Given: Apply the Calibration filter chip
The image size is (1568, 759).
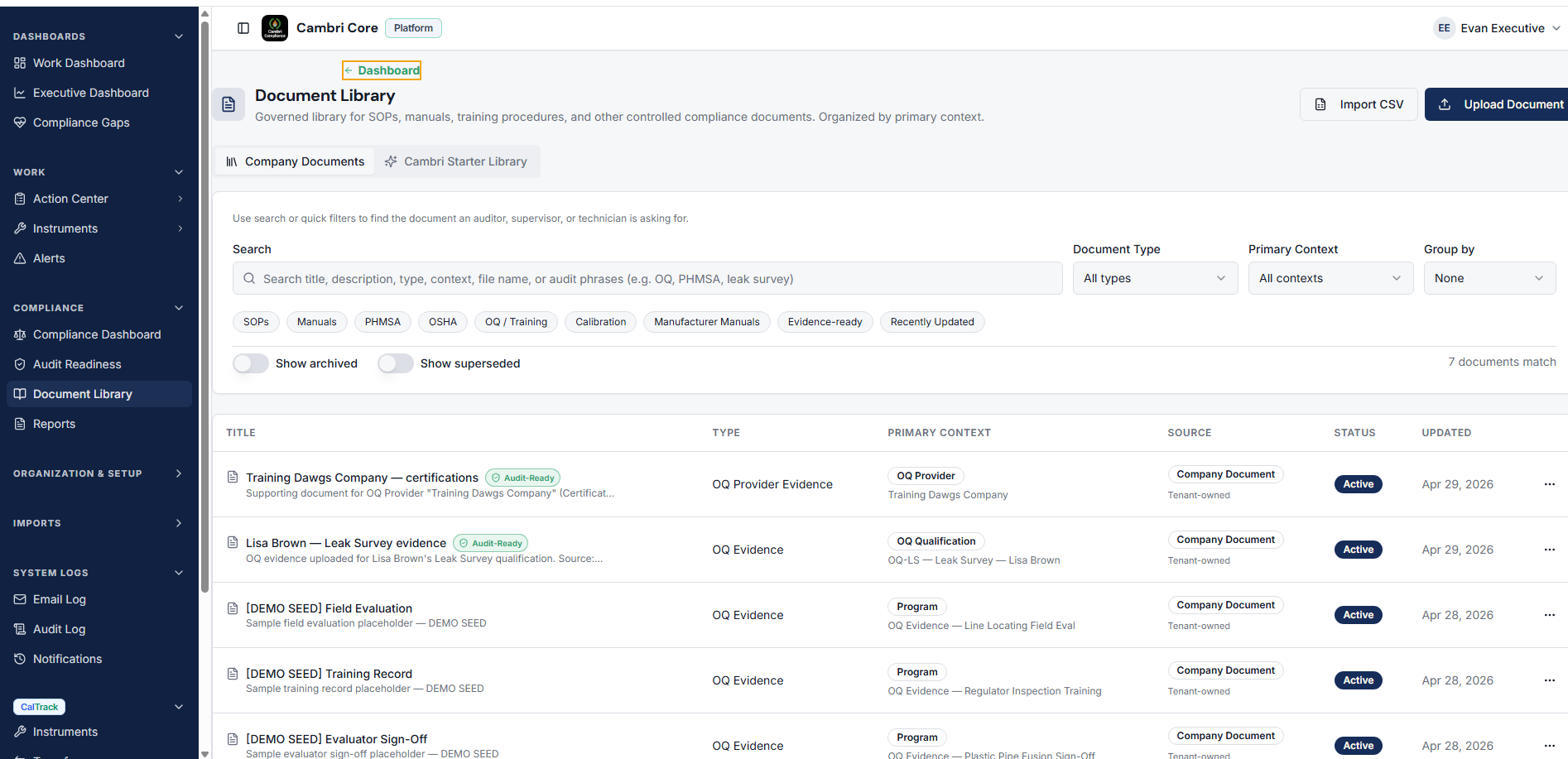Looking at the screenshot, I should (601, 322).
